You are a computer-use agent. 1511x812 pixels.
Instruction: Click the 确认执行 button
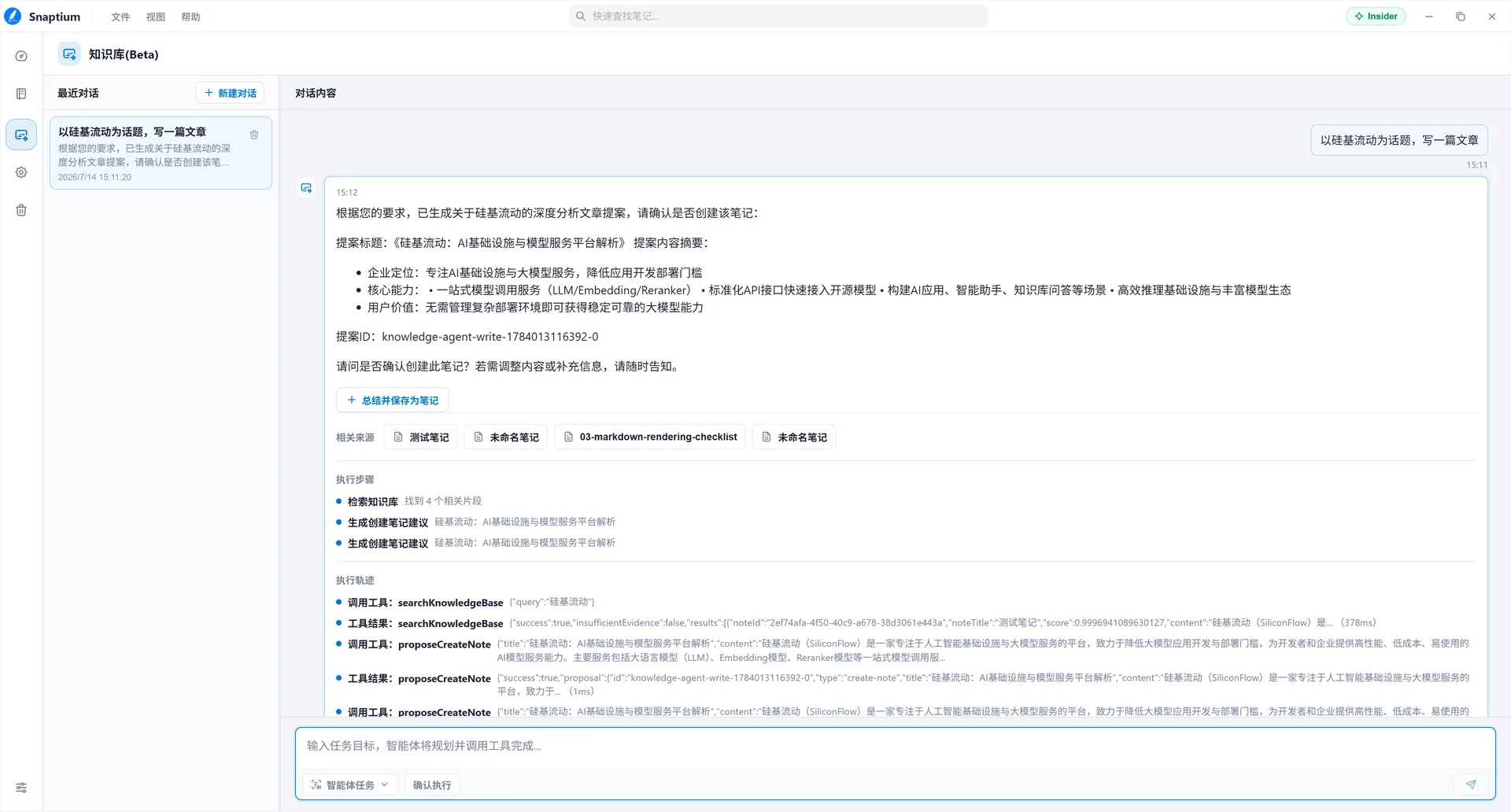tap(432, 785)
